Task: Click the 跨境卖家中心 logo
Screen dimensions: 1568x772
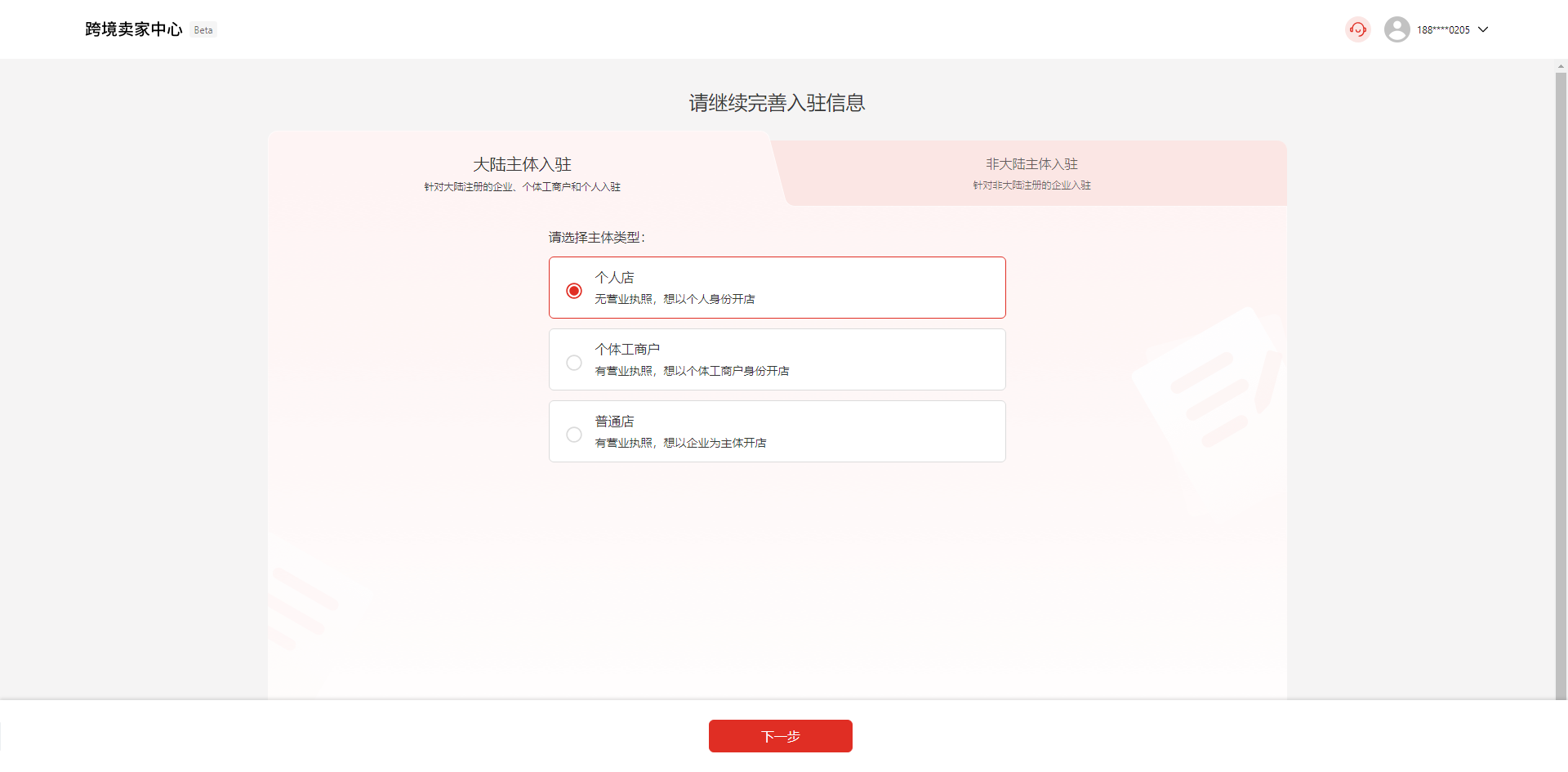Action: 134,29
